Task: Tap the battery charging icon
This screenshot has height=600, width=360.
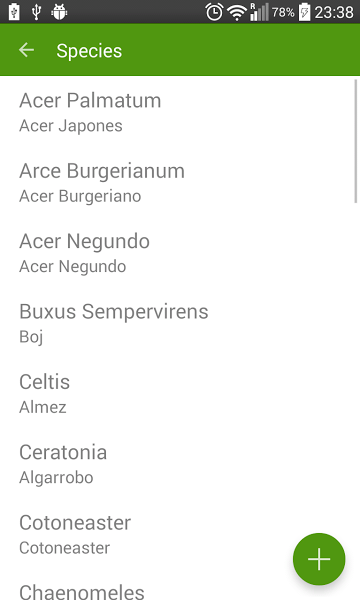Action: click(x=304, y=12)
